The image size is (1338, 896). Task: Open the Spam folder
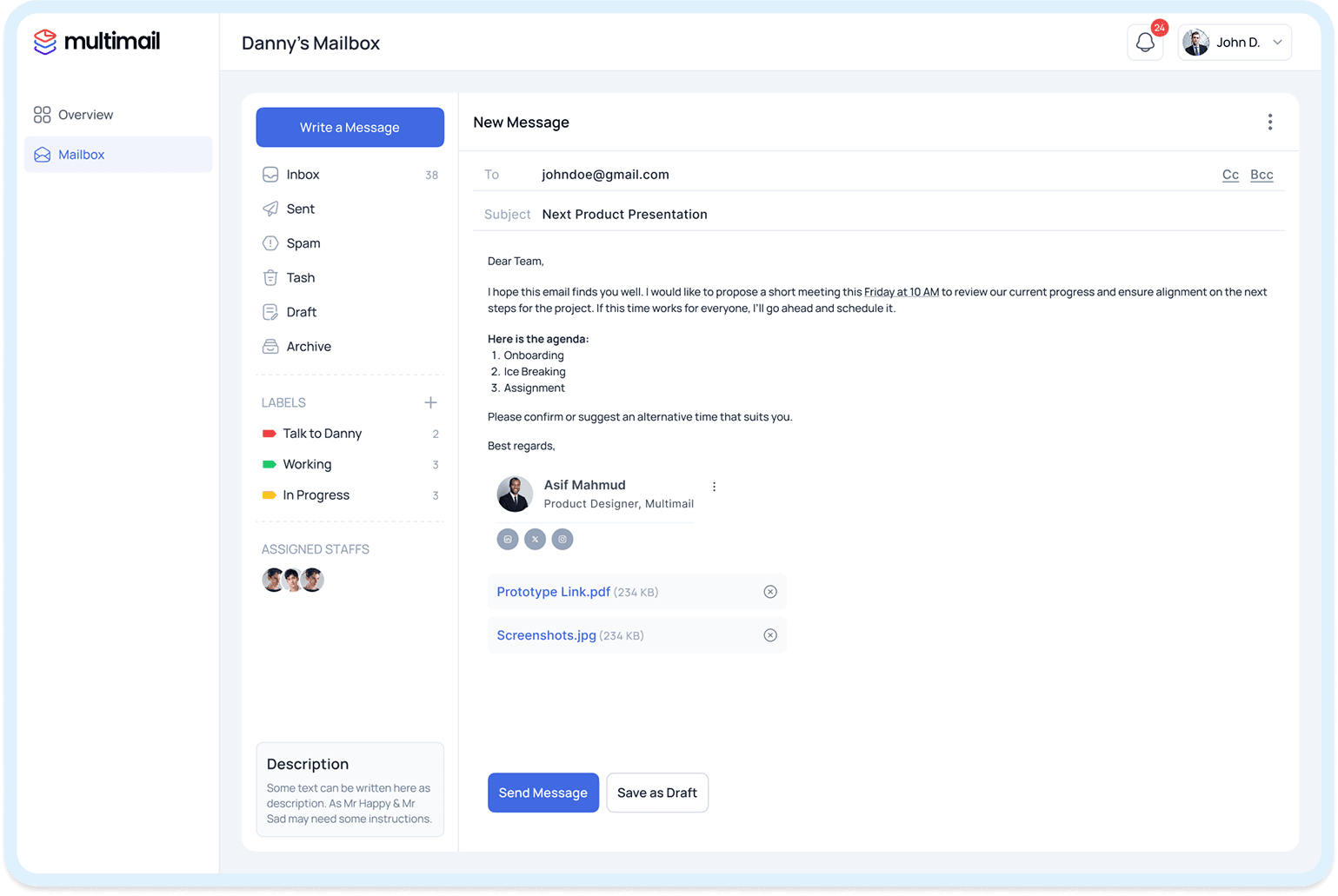click(304, 243)
